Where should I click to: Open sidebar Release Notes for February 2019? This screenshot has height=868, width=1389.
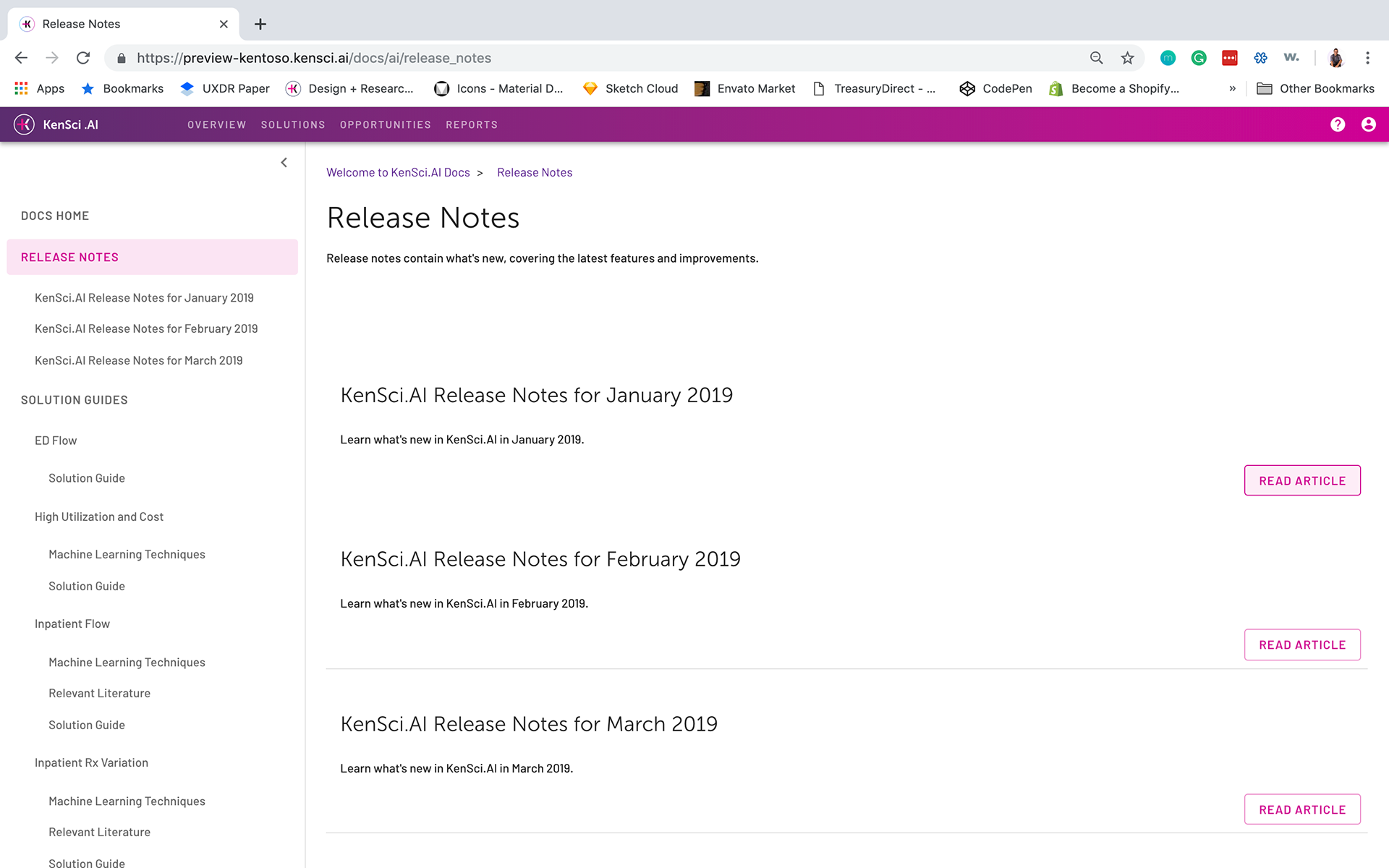point(146,328)
